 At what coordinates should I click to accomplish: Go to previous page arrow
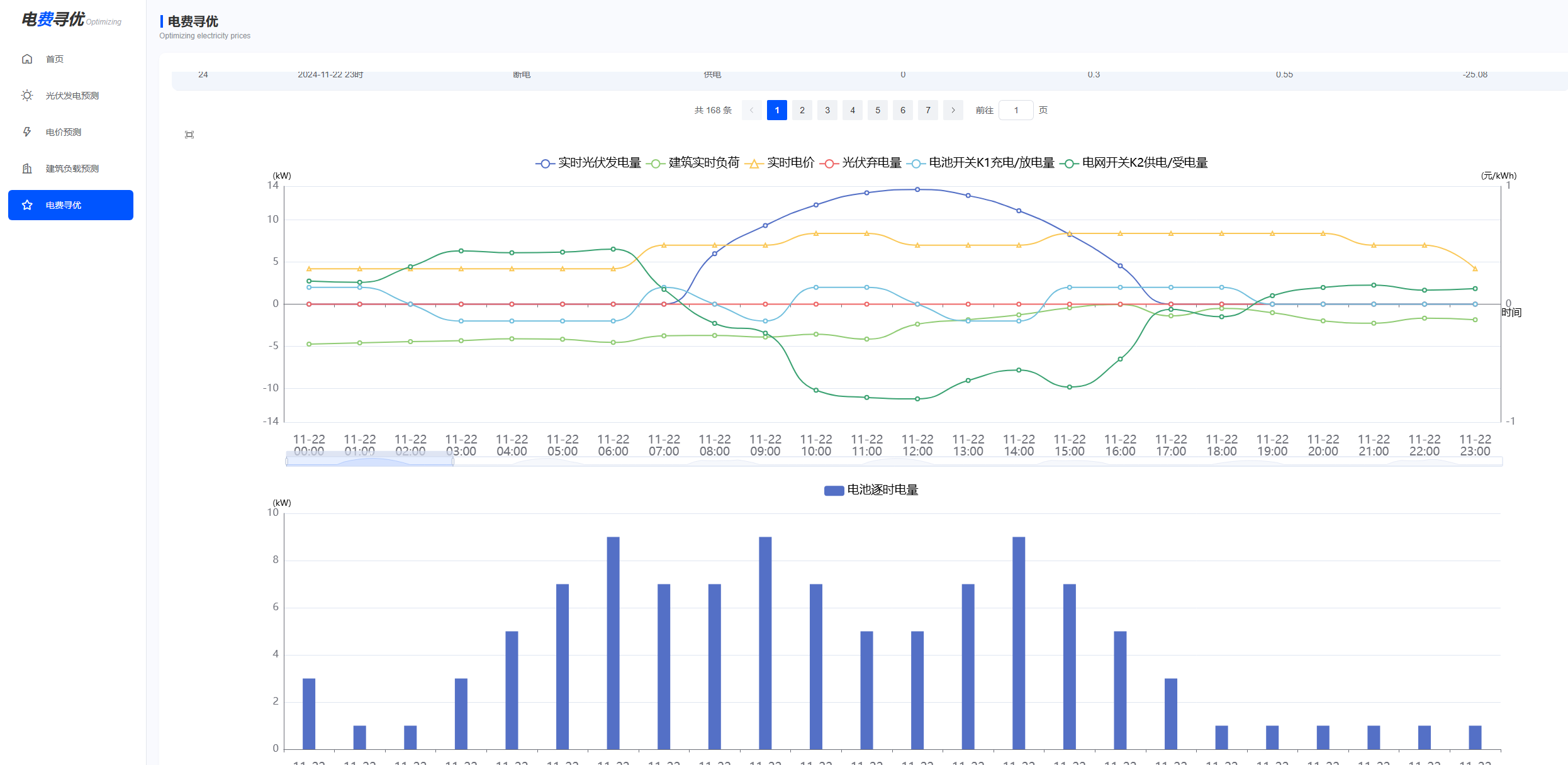(752, 110)
